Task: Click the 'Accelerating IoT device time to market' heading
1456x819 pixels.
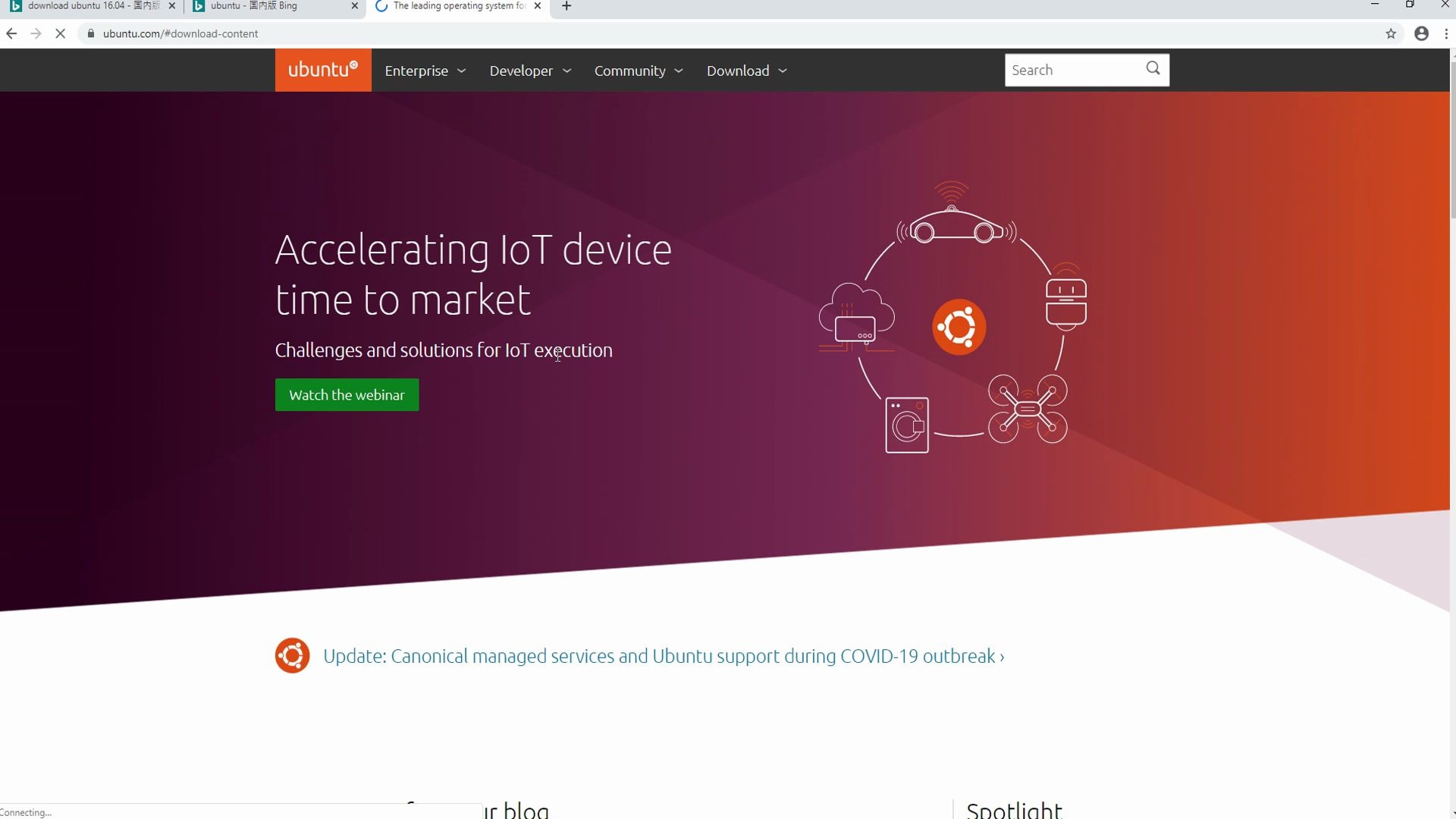Action: (x=473, y=275)
